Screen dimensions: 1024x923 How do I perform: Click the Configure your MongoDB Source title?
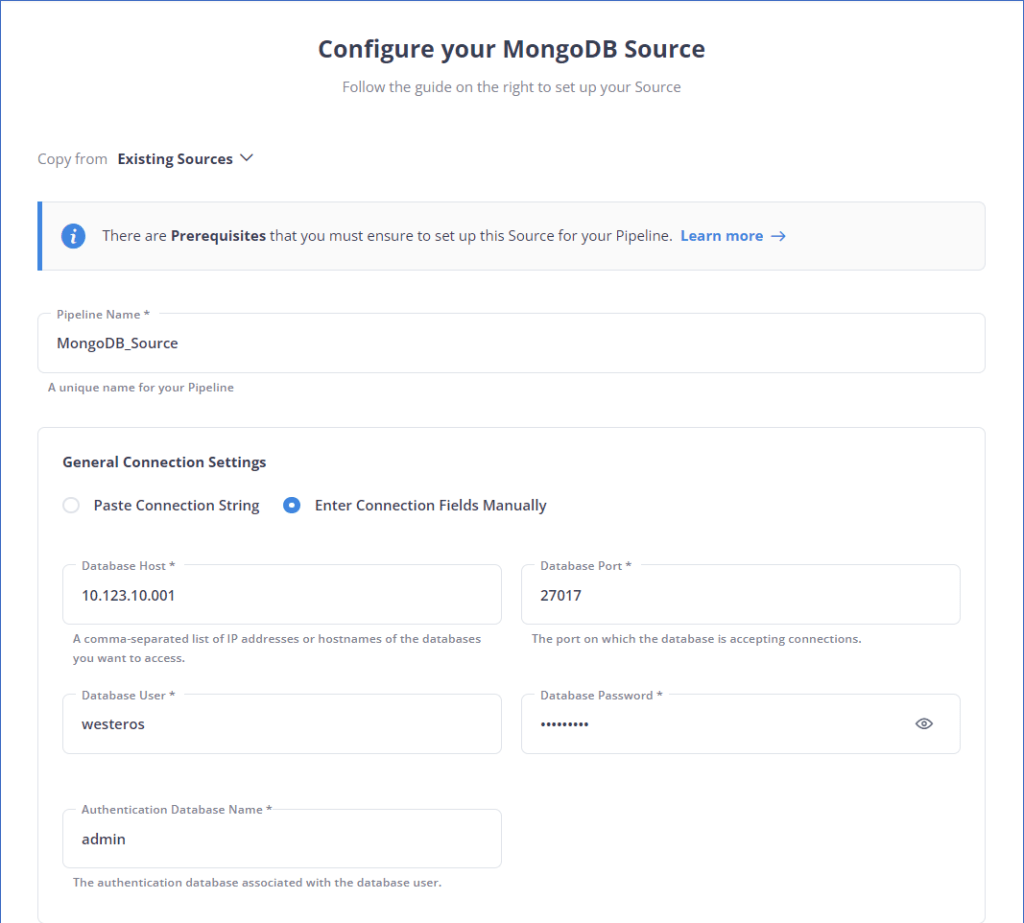coord(511,49)
